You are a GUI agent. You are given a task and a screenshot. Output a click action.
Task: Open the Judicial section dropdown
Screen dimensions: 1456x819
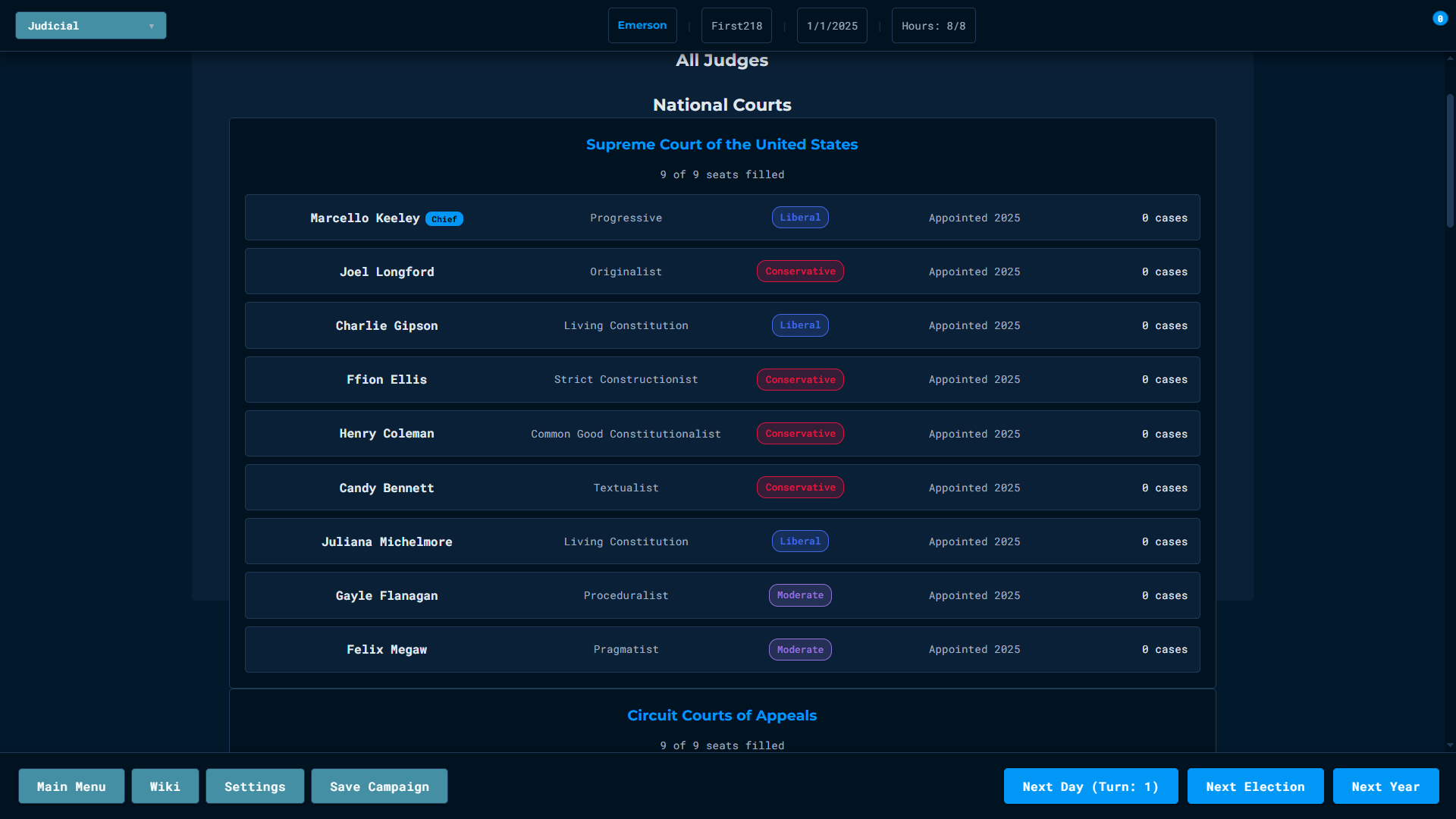[x=91, y=26]
